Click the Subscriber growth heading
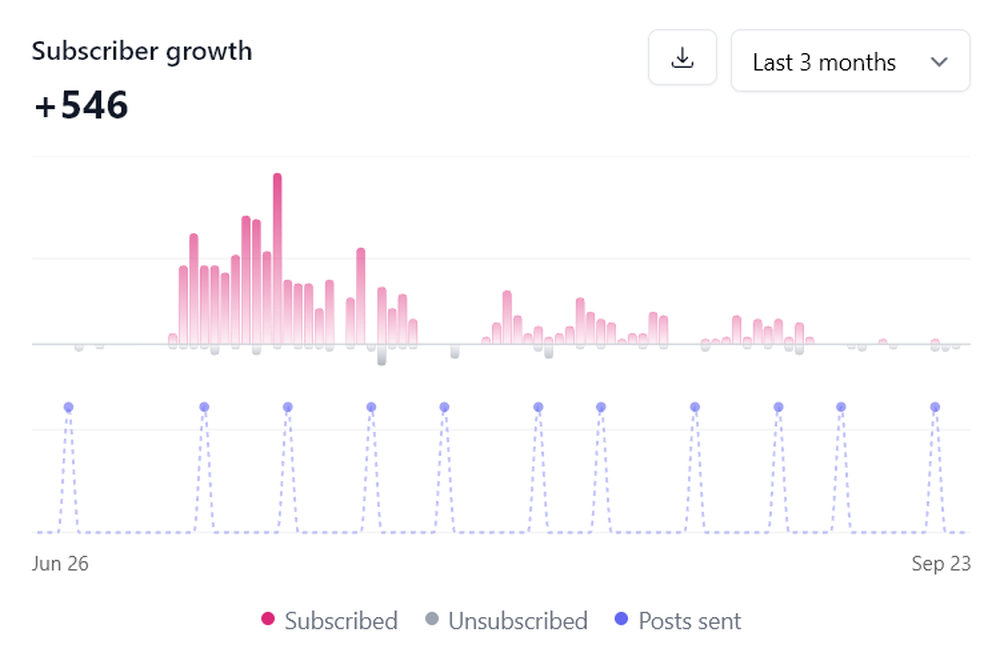Screen dimensions: 1000x669 coord(142,51)
